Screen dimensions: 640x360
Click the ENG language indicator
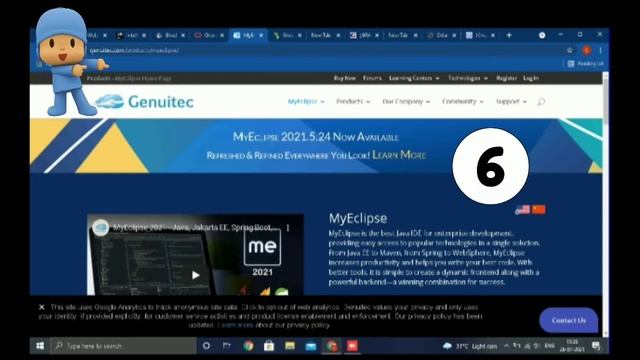click(550, 346)
